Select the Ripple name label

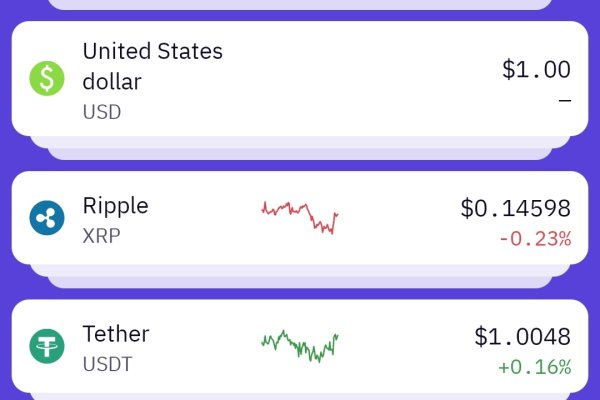(115, 205)
